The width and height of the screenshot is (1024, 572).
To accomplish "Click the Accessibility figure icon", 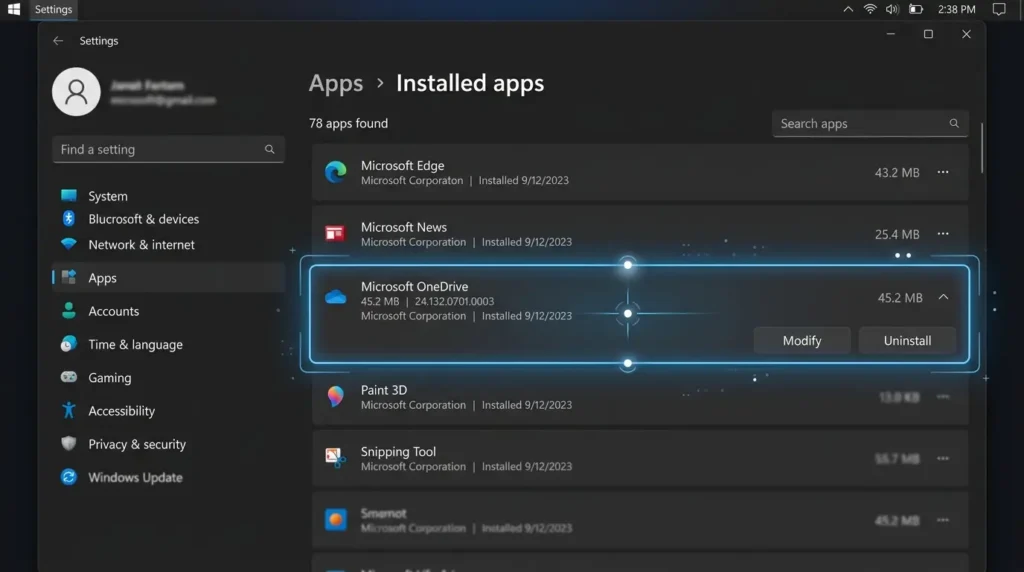I will [69, 410].
